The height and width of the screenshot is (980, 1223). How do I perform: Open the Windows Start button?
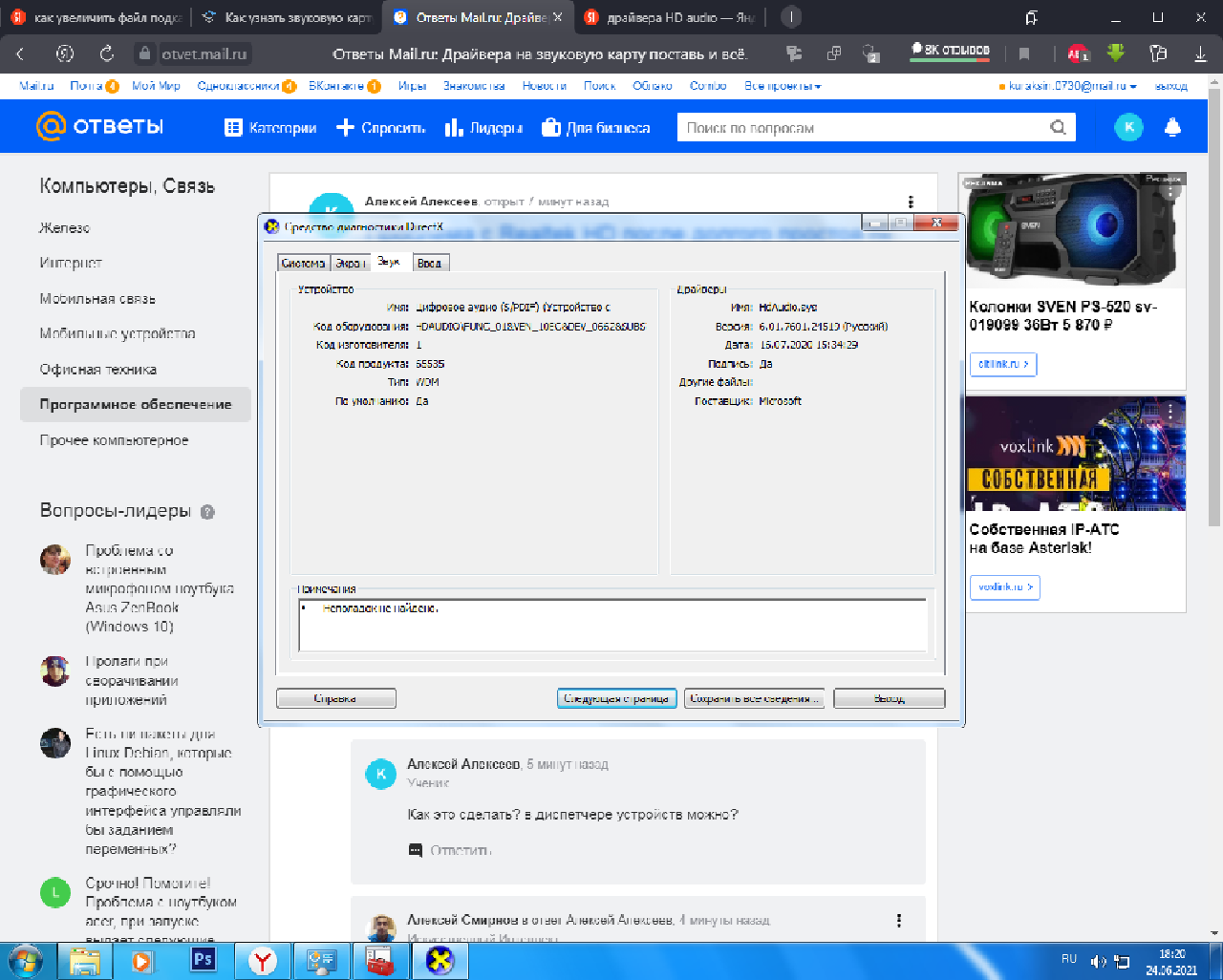(x=24, y=961)
